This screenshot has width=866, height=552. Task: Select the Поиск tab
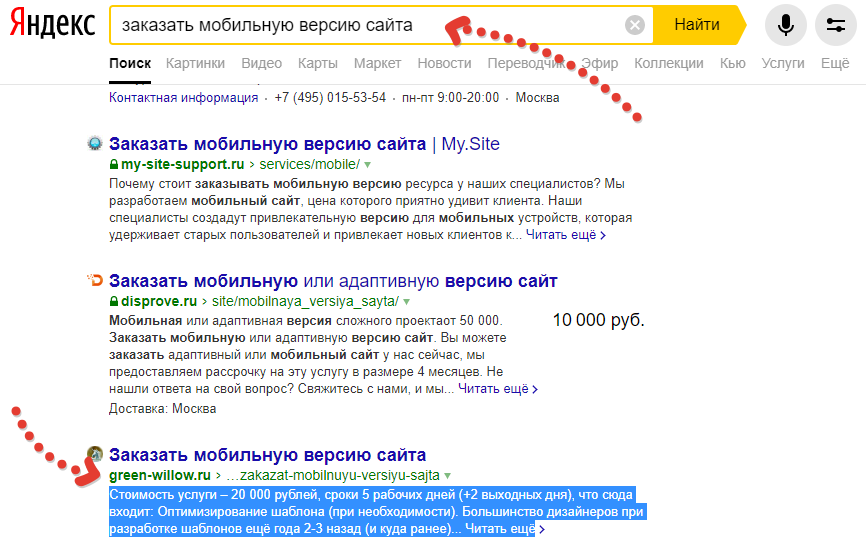(130, 64)
